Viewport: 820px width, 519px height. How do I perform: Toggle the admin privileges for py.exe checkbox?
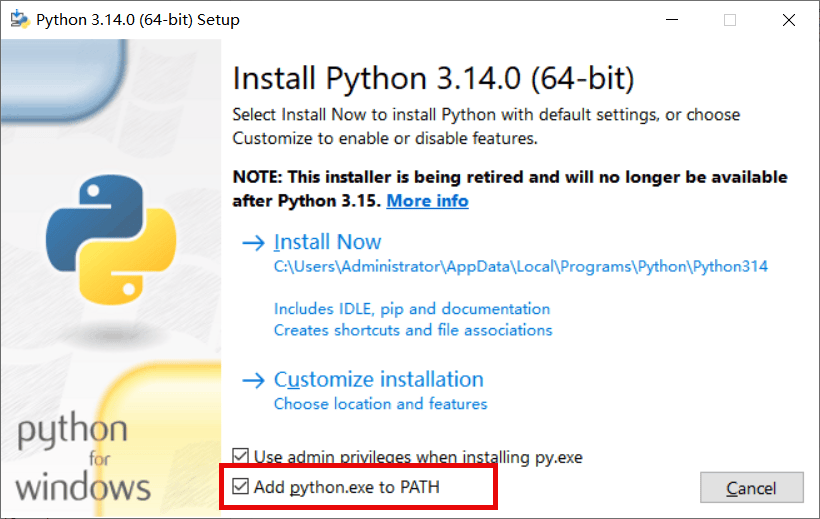(241, 456)
